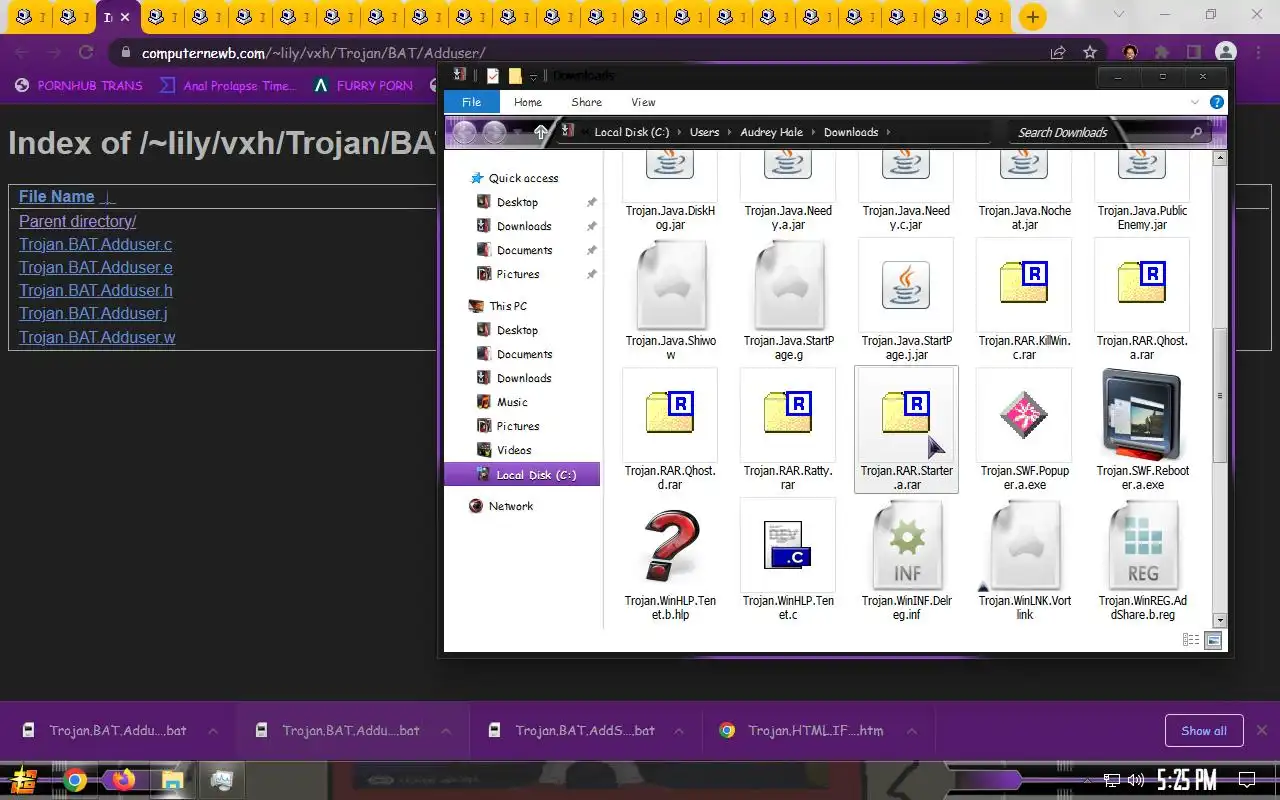
Task: Open the View ribbon tab
Action: click(643, 102)
